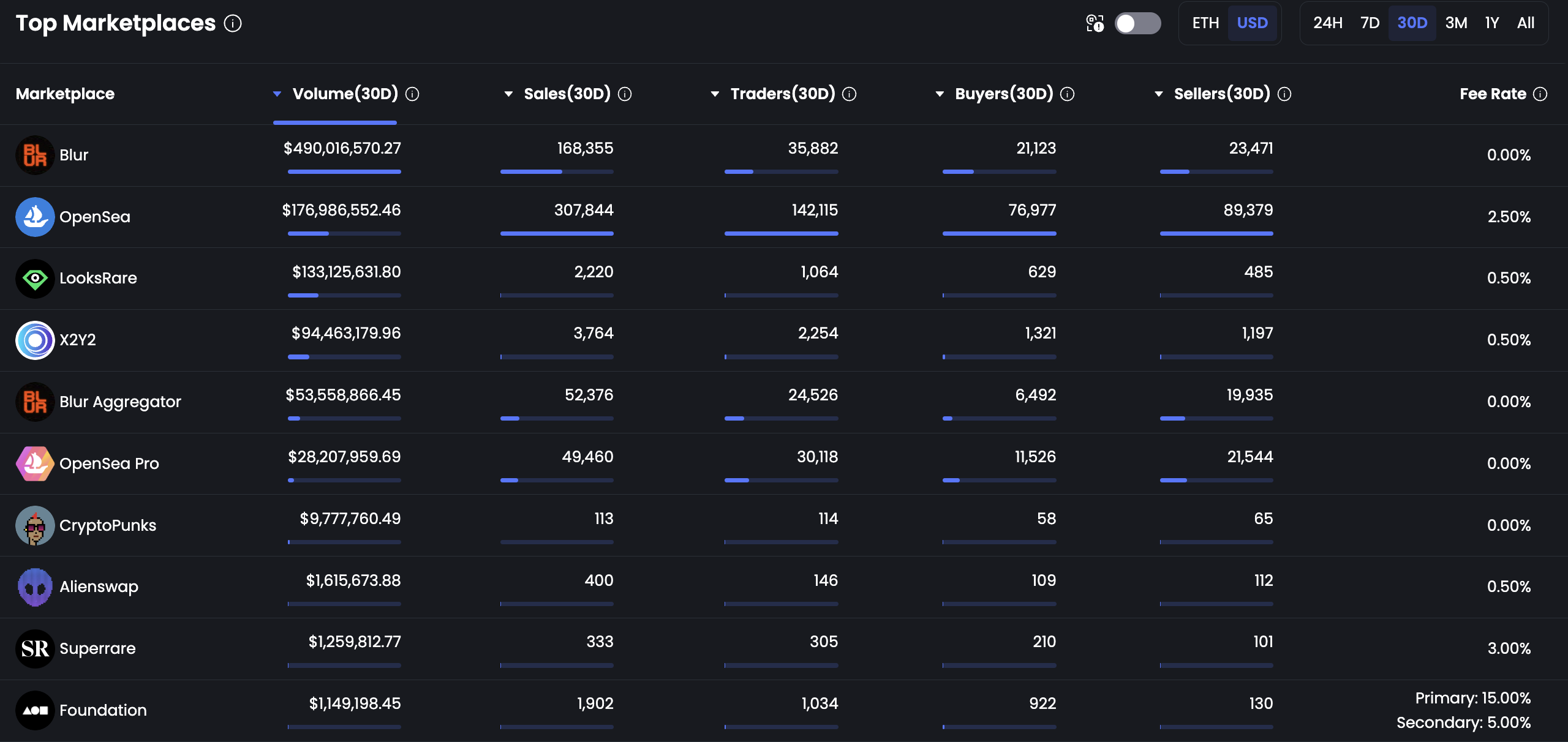This screenshot has height=742, width=1568.
Task: Click the wash trading filter icon
Action: (1095, 23)
